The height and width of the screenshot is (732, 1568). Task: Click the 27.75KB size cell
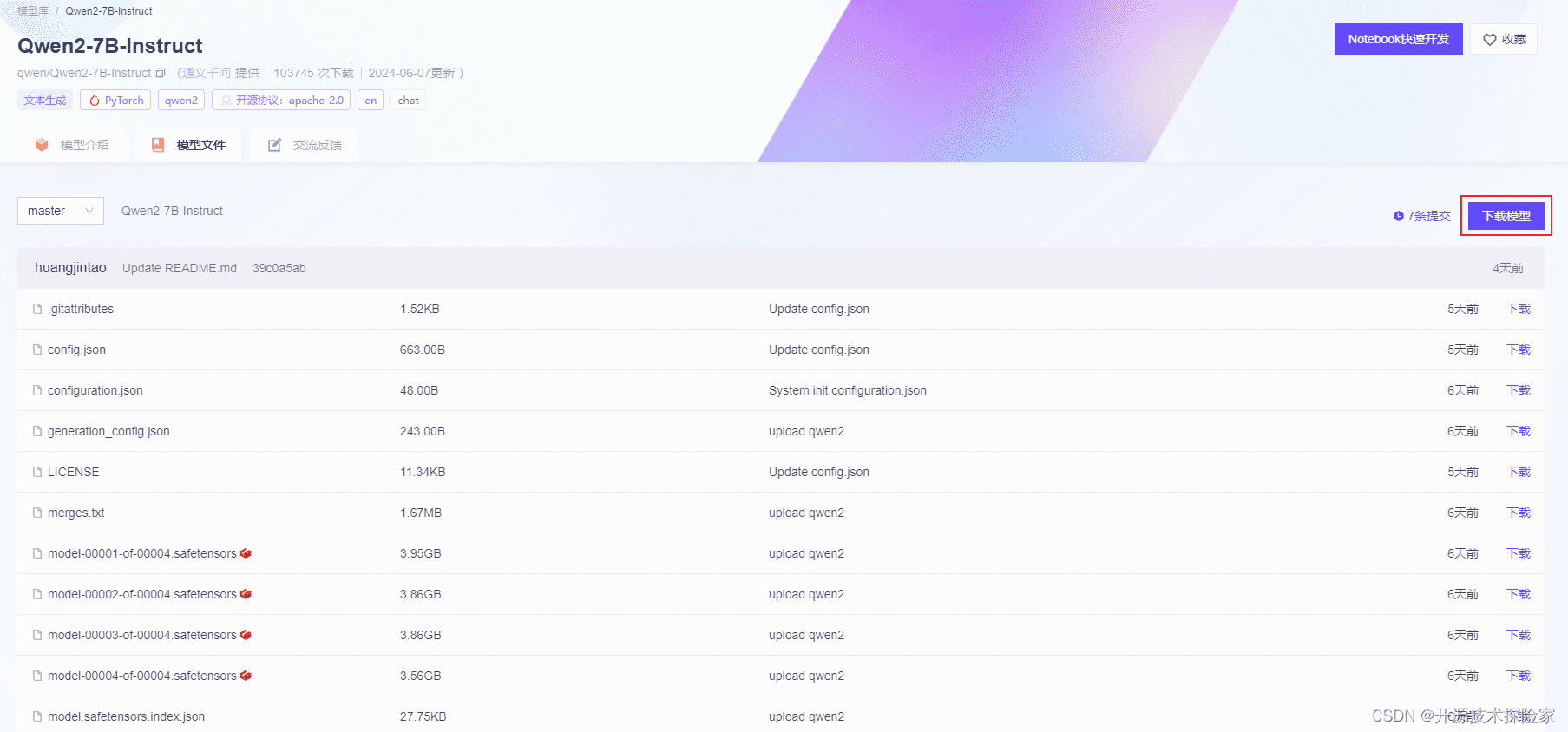[423, 716]
